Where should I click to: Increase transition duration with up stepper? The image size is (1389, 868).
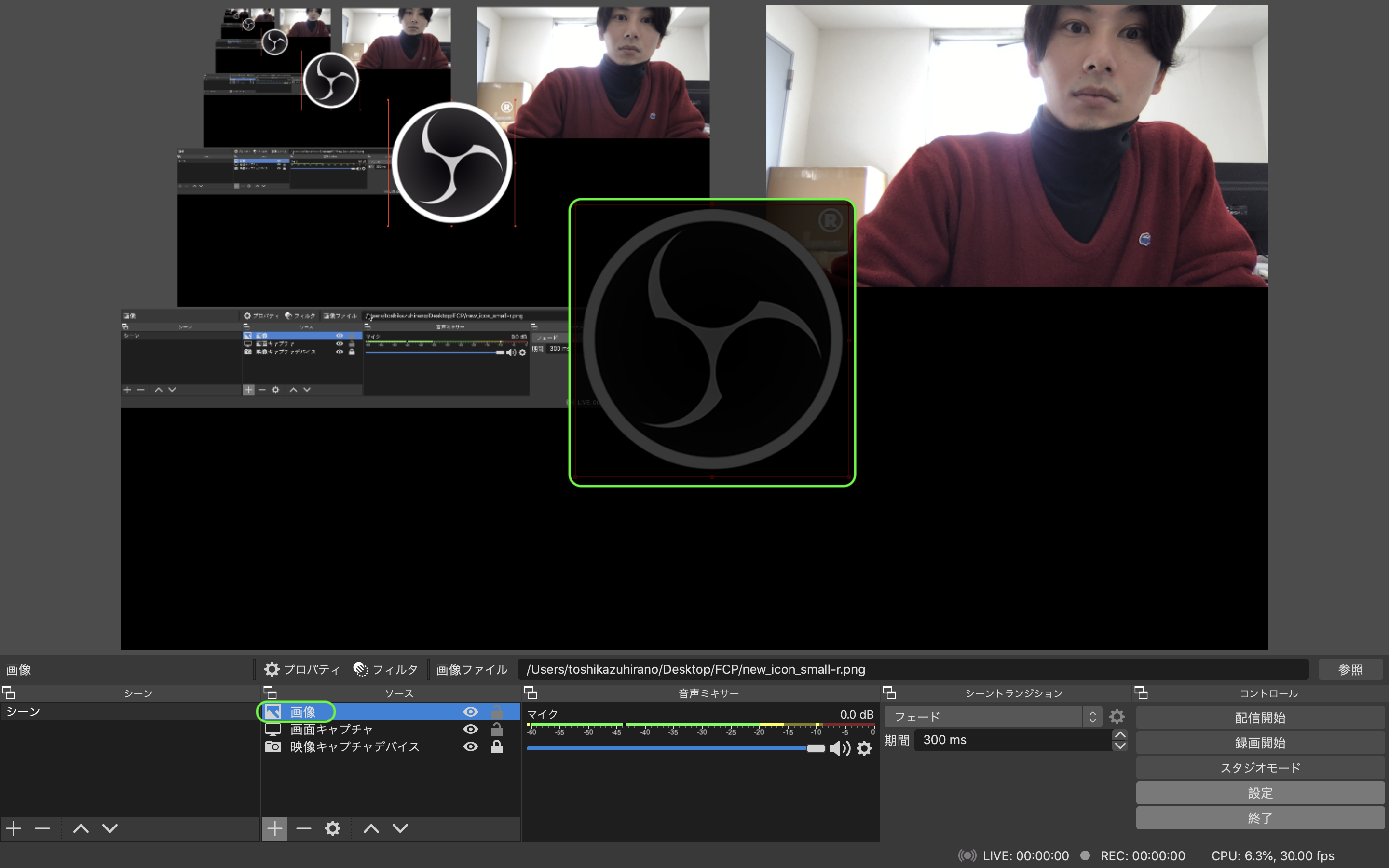coord(1120,735)
